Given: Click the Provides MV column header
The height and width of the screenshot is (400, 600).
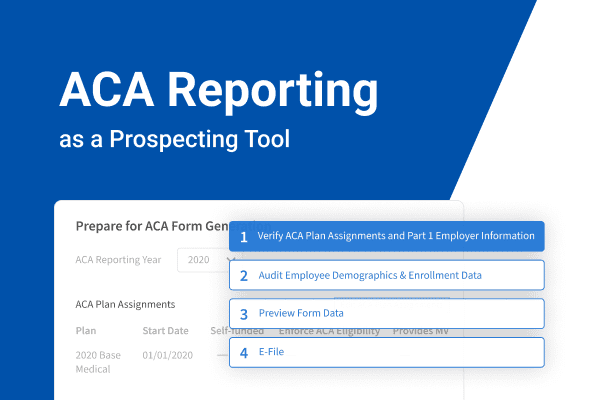Looking at the screenshot, I should point(420,331).
